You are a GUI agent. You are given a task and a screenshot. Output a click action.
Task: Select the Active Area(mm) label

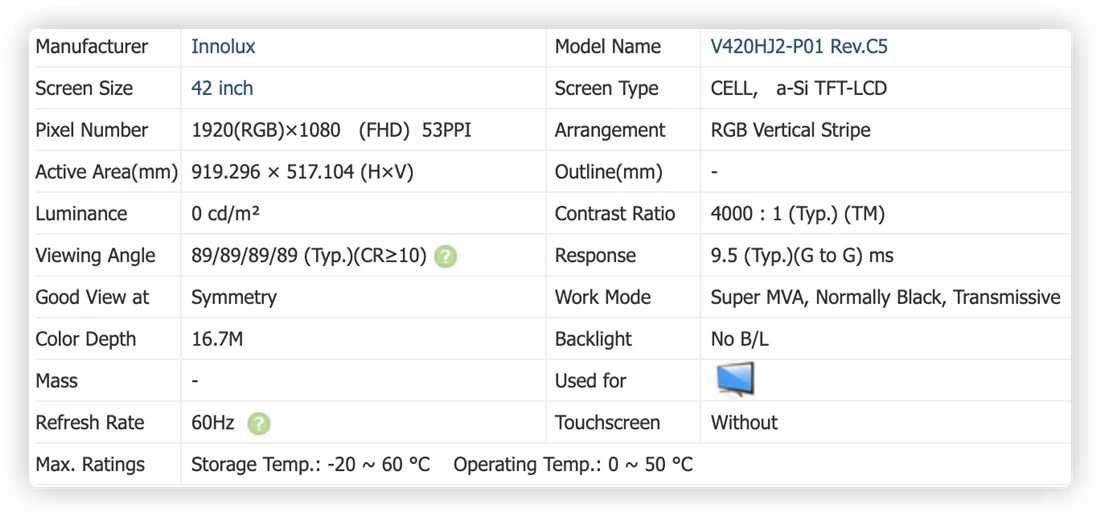tap(107, 172)
